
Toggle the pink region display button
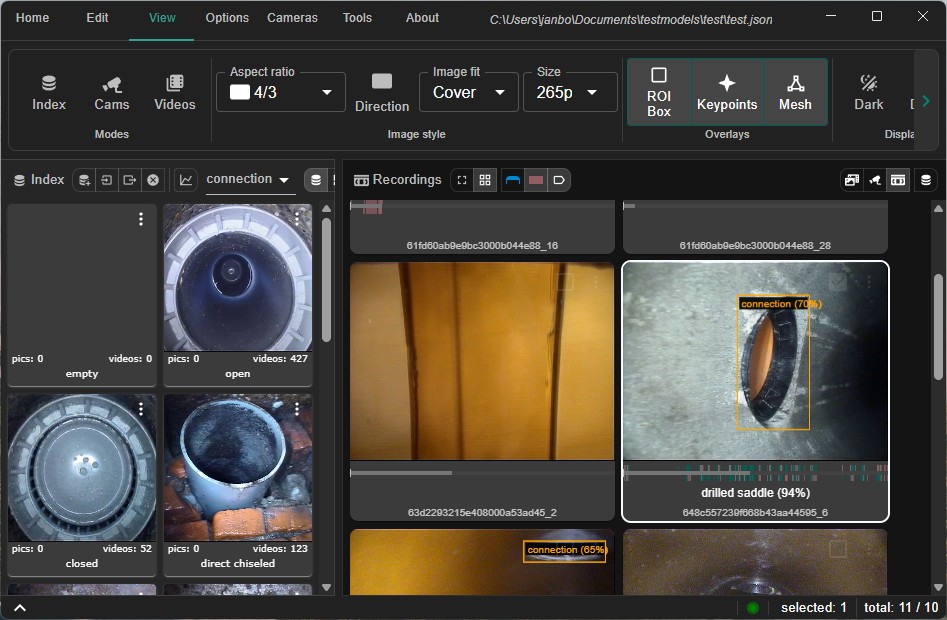click(x=536, y=180)
